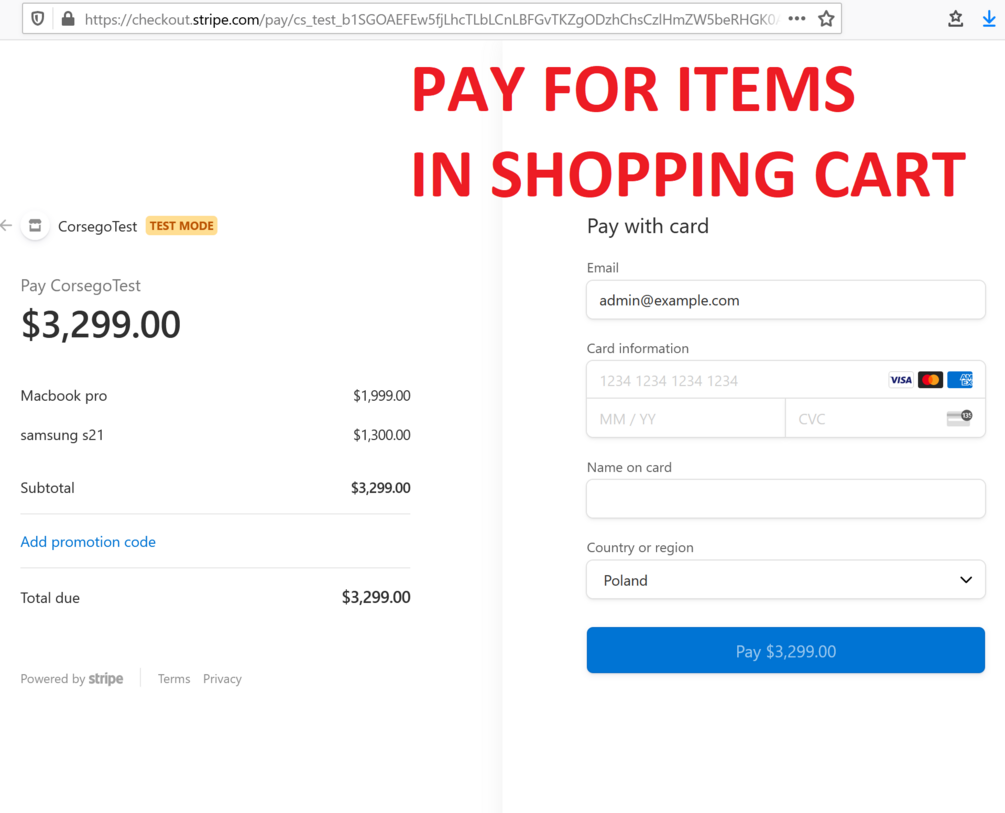1005x813 pixels.
Task: Open the Terms link
Action: (174, 679)
